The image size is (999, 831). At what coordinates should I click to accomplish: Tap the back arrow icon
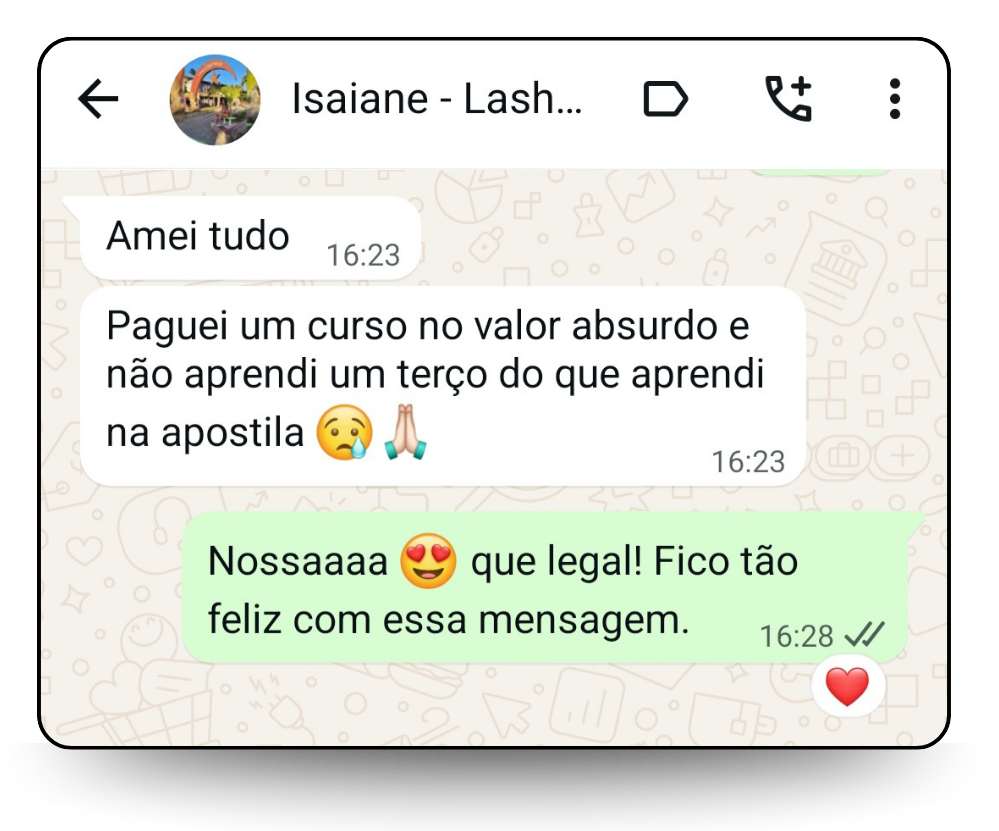98,99
